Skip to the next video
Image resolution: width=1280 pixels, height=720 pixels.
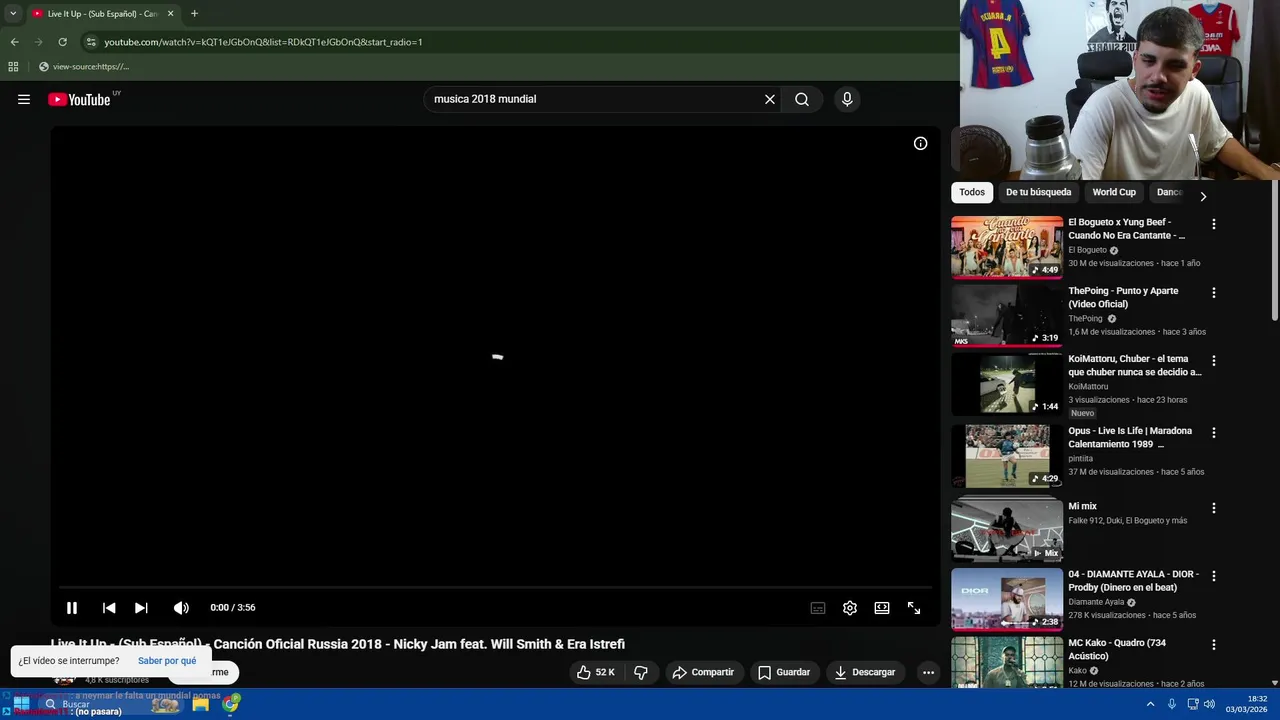click(141, 608)
